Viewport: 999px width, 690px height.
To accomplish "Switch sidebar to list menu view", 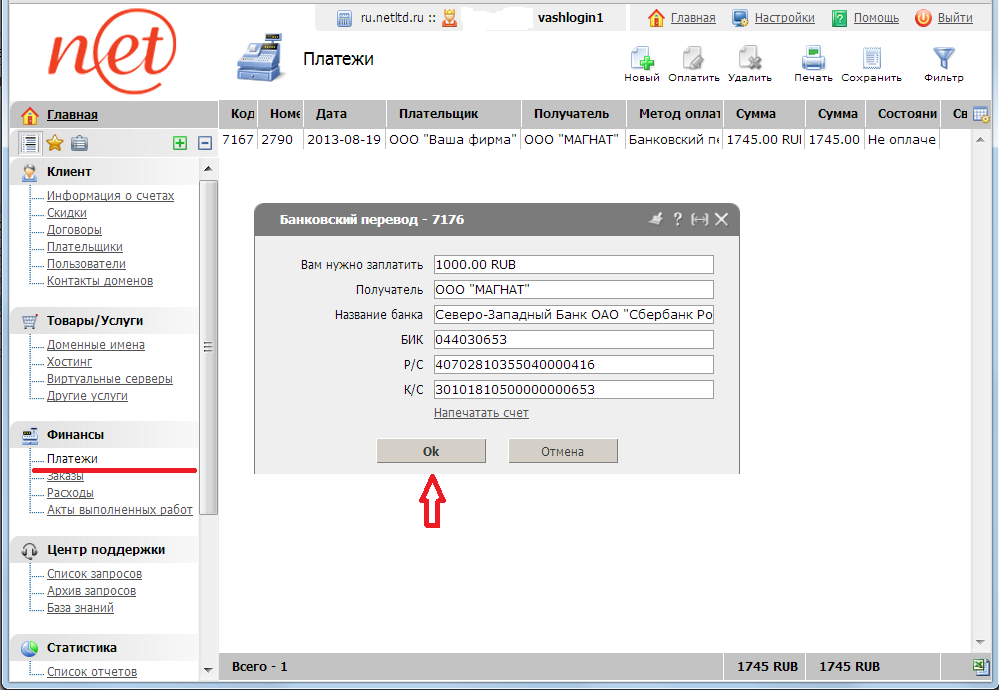I will 30,143.
